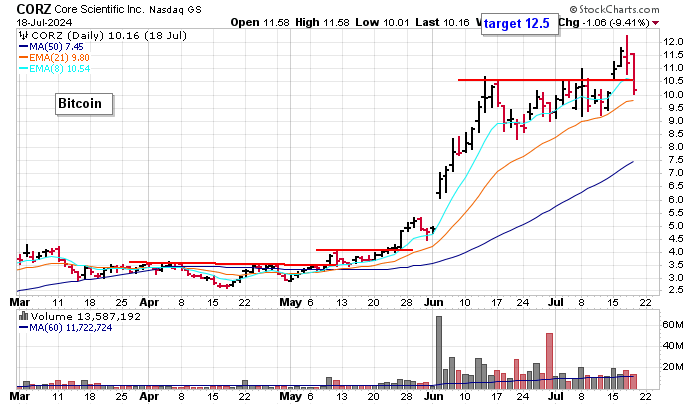Click the 7.0 price axis label
The width and height of the screenshot is (700, 405).
coord(674,173)
